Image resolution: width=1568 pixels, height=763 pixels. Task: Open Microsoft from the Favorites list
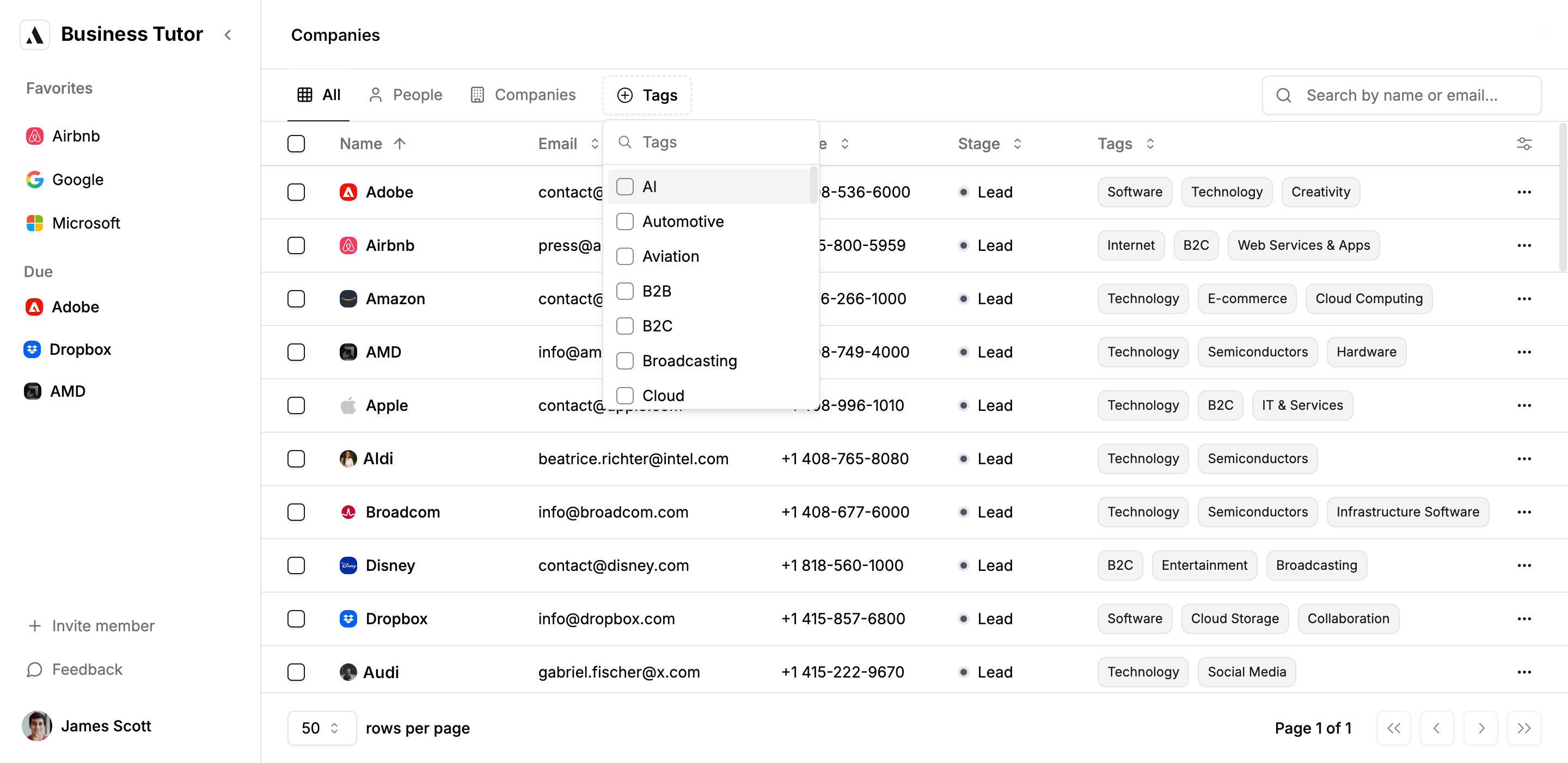[86, 223]
